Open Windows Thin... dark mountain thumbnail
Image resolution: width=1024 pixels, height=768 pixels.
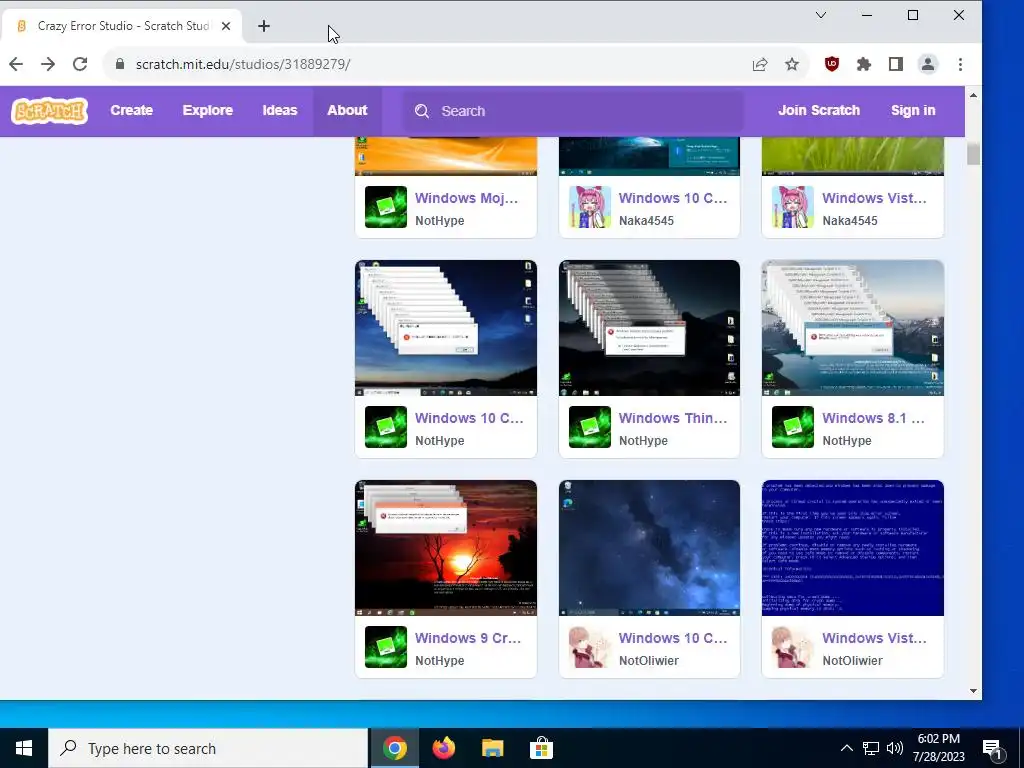(x=649, y=328)
